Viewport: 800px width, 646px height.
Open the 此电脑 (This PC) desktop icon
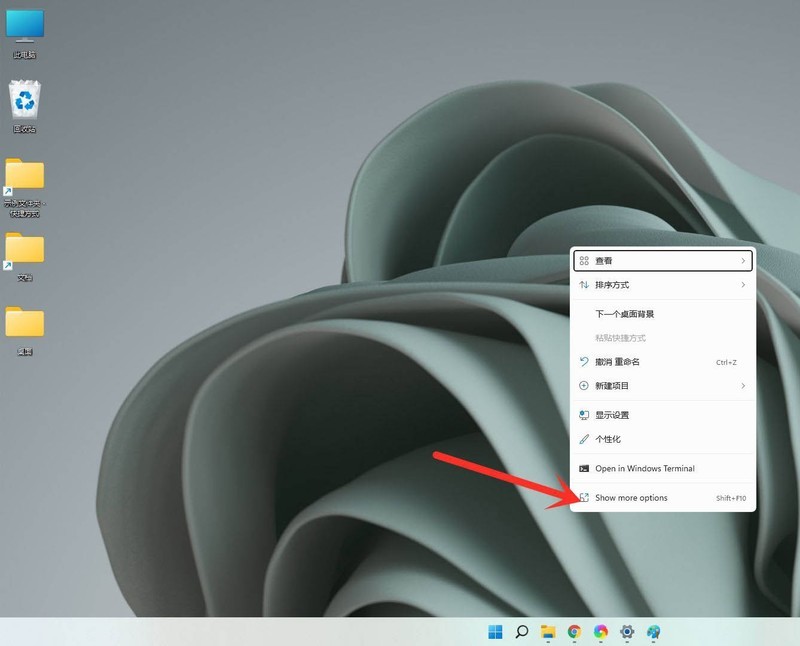click(x=25, y=28)
